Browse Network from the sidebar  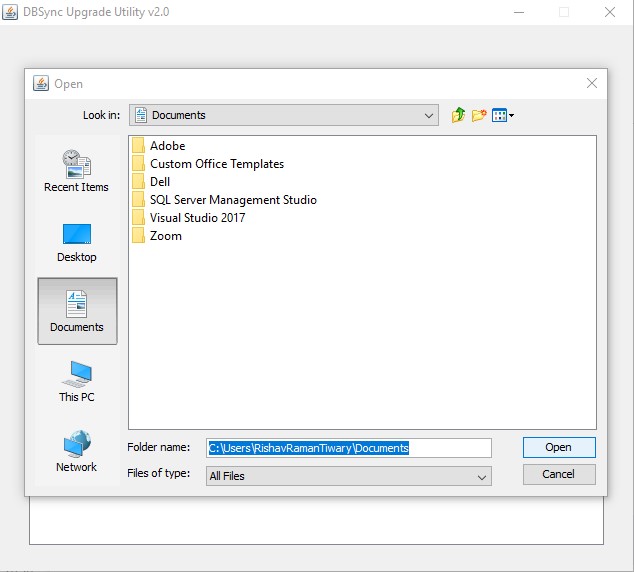76,451
